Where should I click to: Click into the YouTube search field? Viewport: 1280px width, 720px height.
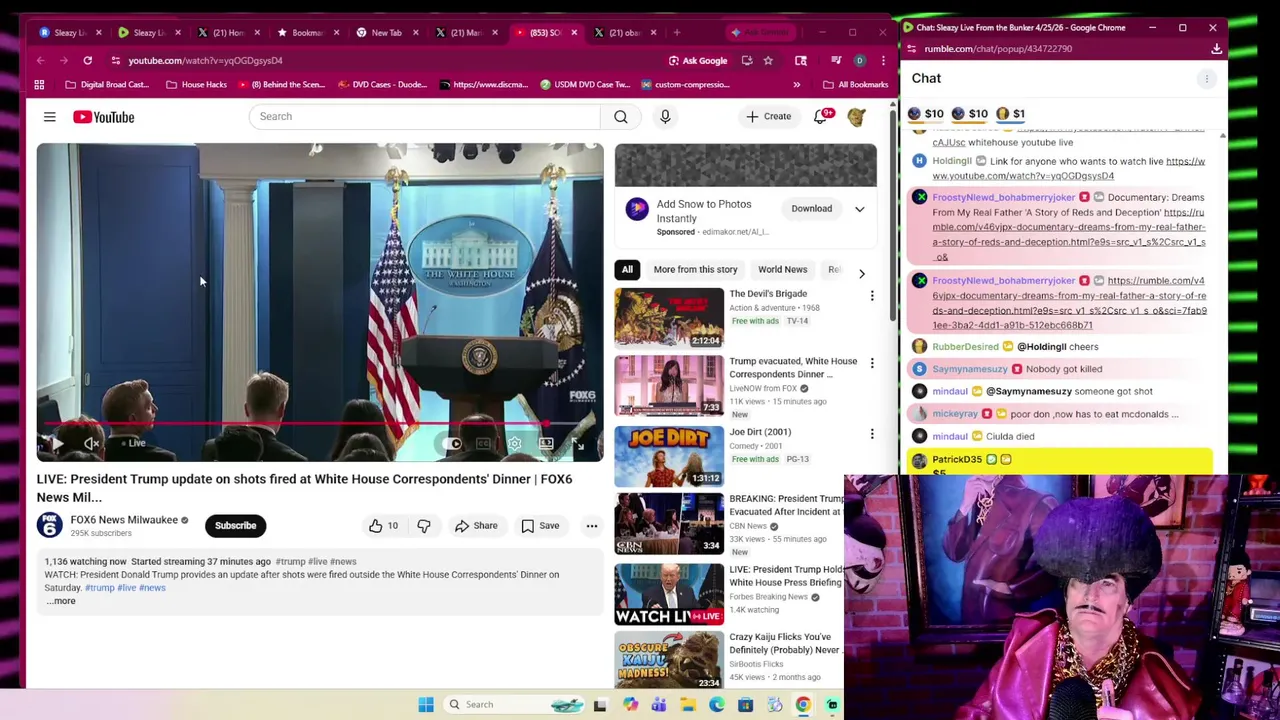(425, 117)
